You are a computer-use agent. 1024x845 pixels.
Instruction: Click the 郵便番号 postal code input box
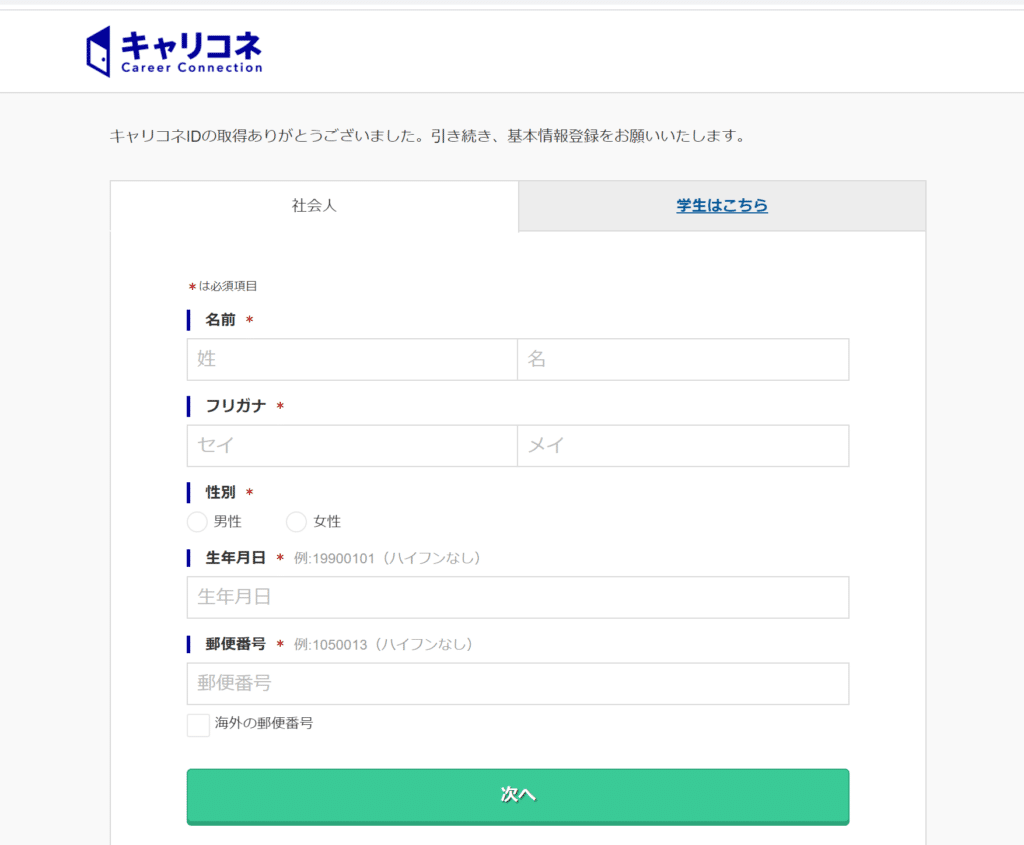518,684
